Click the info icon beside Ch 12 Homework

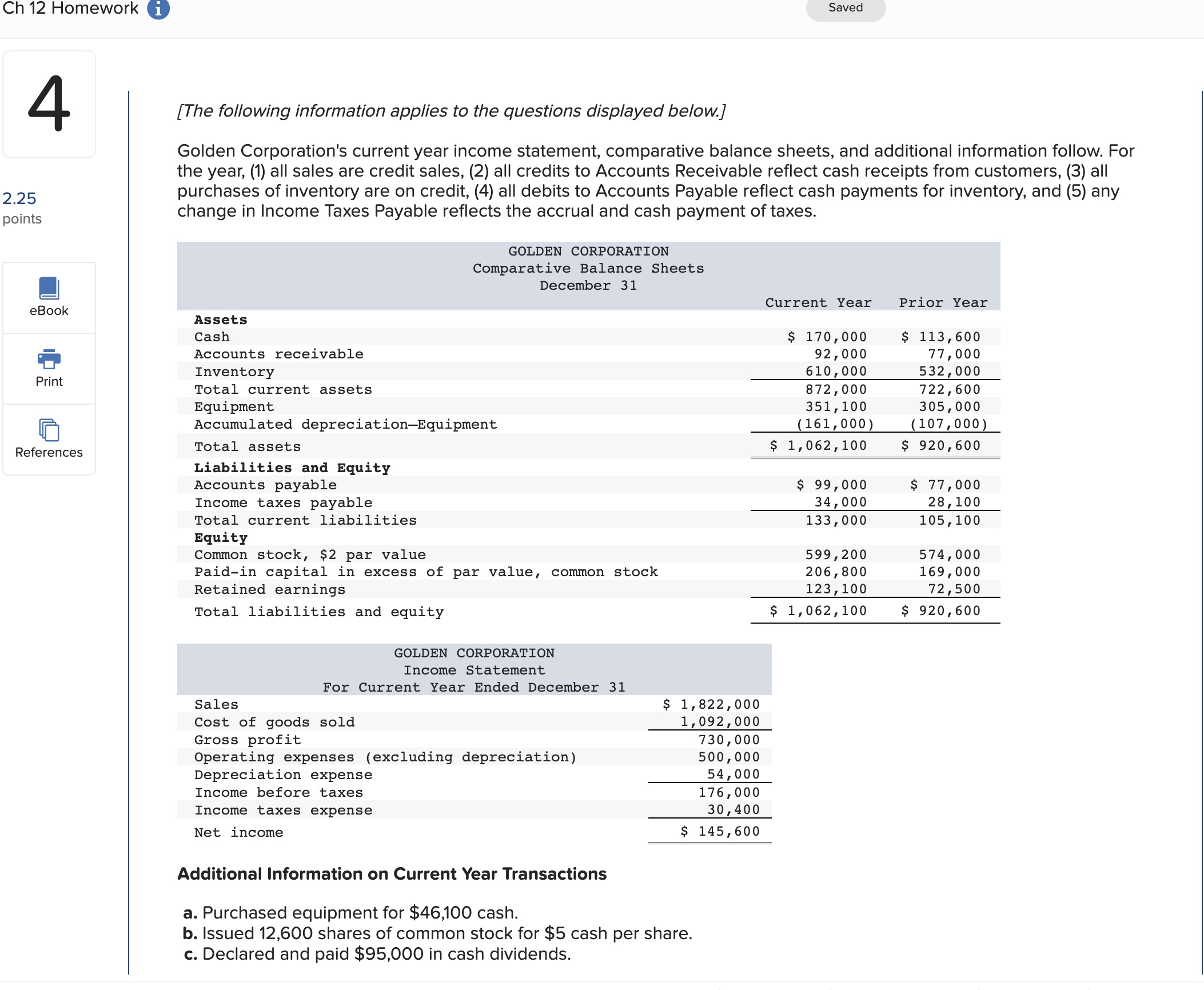pos(158,9)
